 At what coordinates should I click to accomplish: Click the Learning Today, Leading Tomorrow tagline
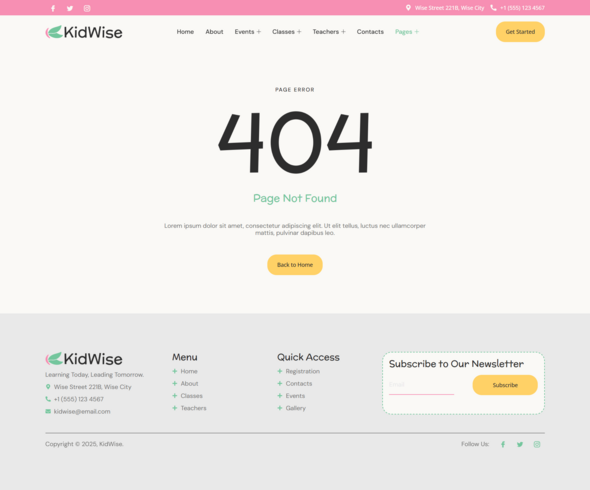point(94,375)
